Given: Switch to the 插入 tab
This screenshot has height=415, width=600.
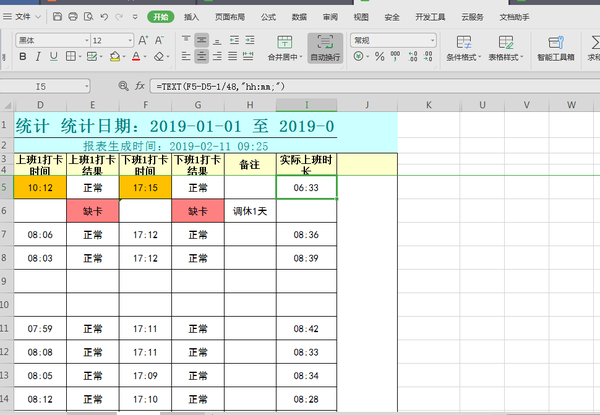Looking at the screenshot, I should [x=191, y=17].
